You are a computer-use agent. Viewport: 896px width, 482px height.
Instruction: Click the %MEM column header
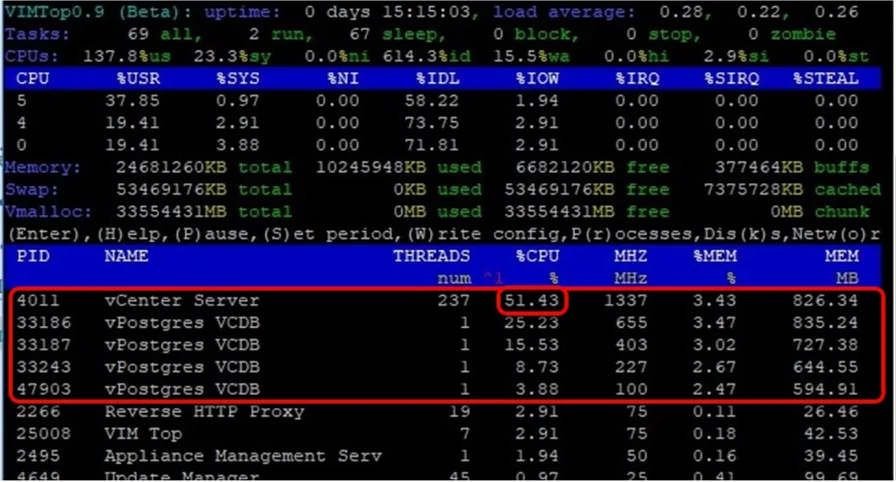pyautogui.click(x=714, y=256)
